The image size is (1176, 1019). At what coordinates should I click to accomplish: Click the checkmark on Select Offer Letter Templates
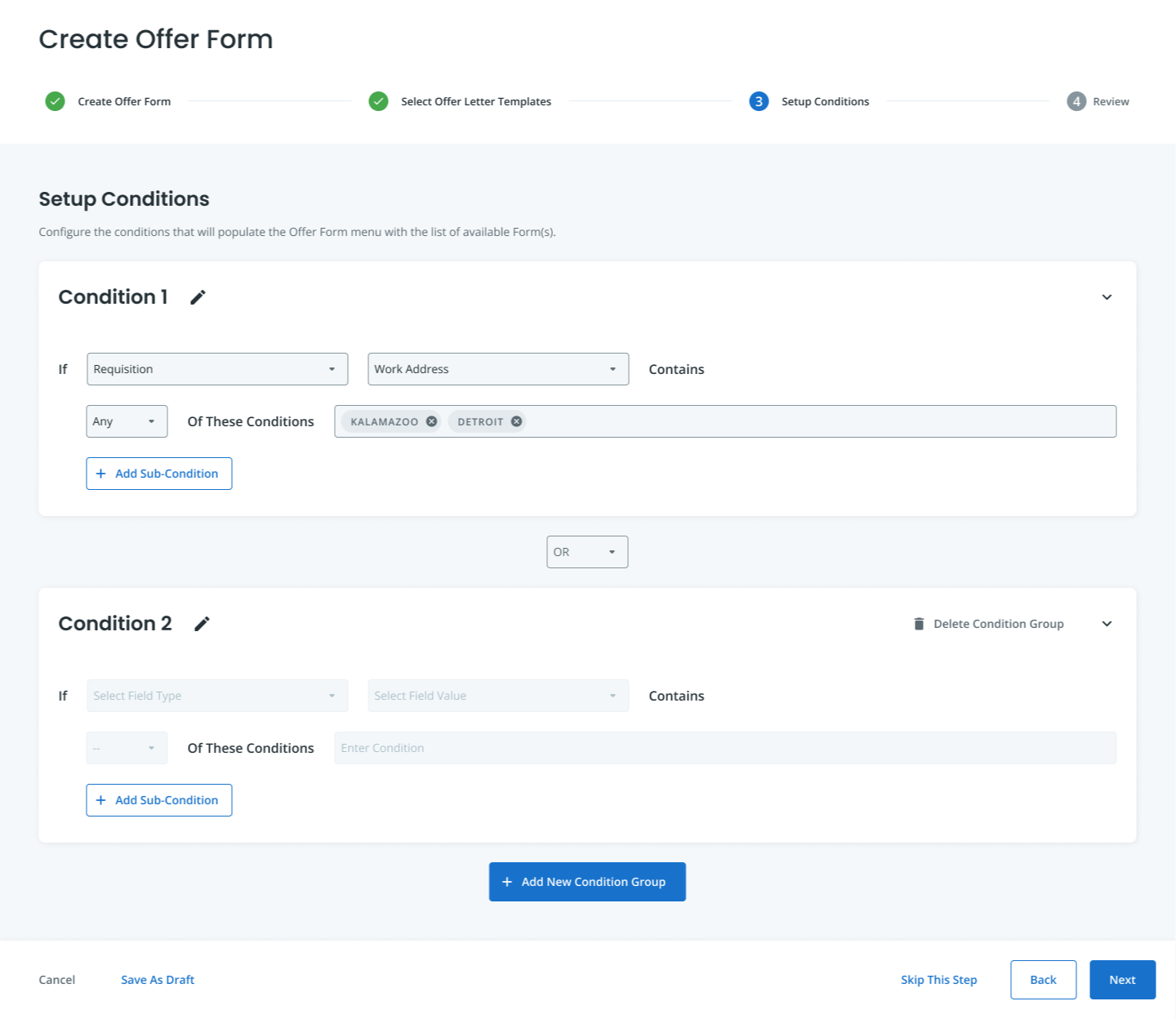pos(378,101)
